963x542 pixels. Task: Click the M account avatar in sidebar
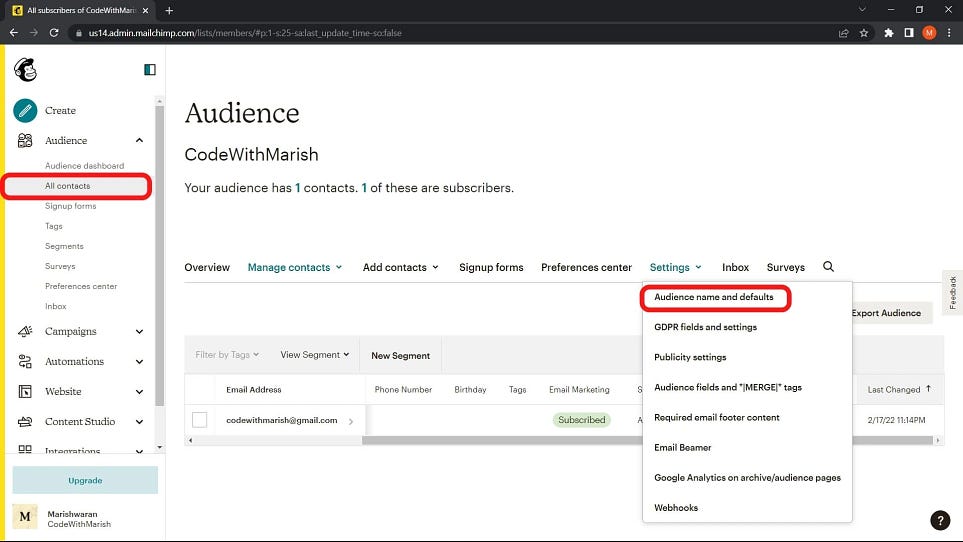coord(25,517)
